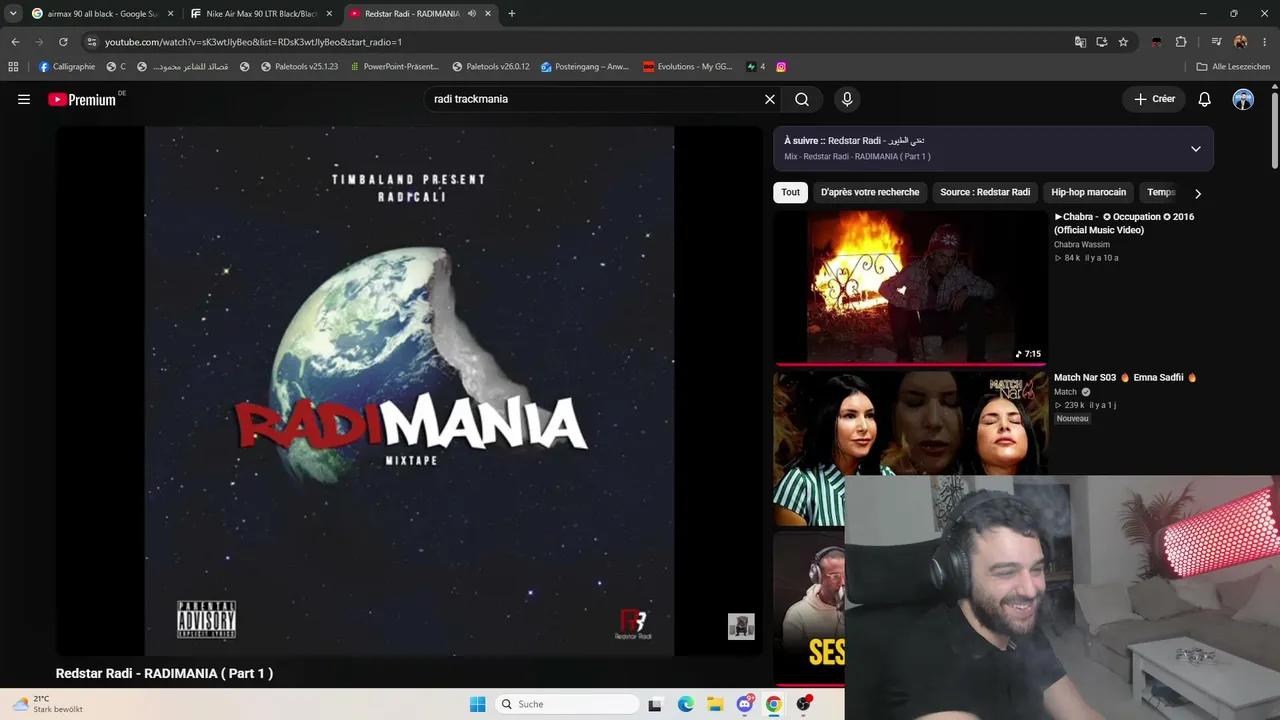Screen dimensions: 1280x720
Task: Open the Calligraphie bookmark
Action: (67, 67)
